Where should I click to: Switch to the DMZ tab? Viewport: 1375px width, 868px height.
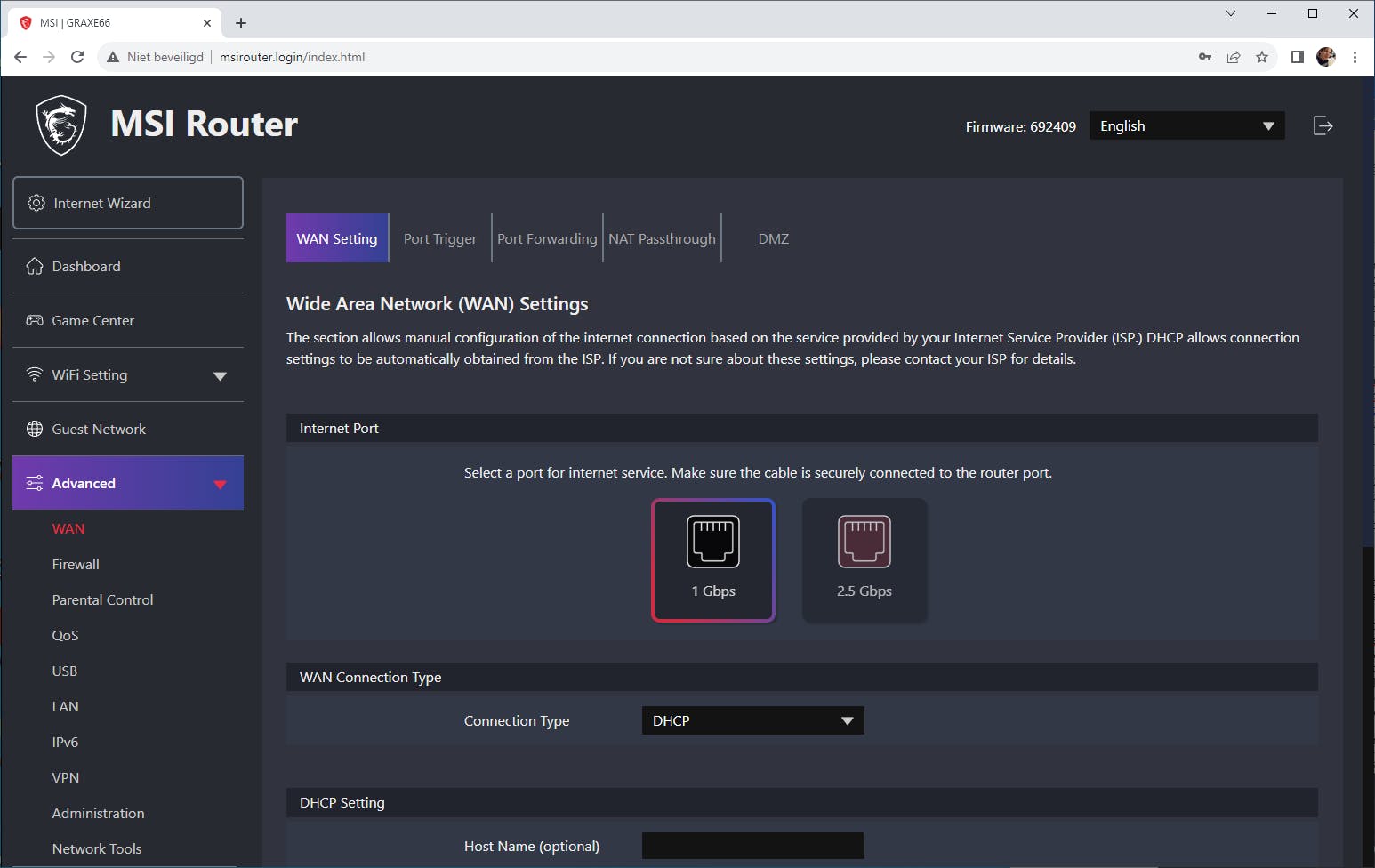pos(774,238)
